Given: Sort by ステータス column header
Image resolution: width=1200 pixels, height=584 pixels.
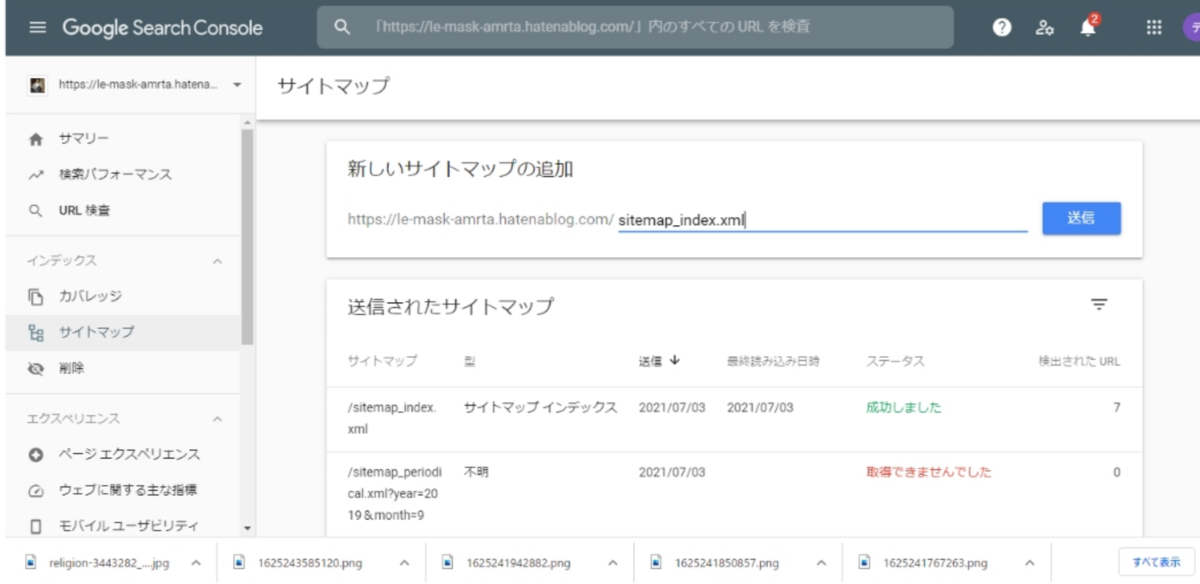Looking at the screenshot, I should (x=895, y=361).
